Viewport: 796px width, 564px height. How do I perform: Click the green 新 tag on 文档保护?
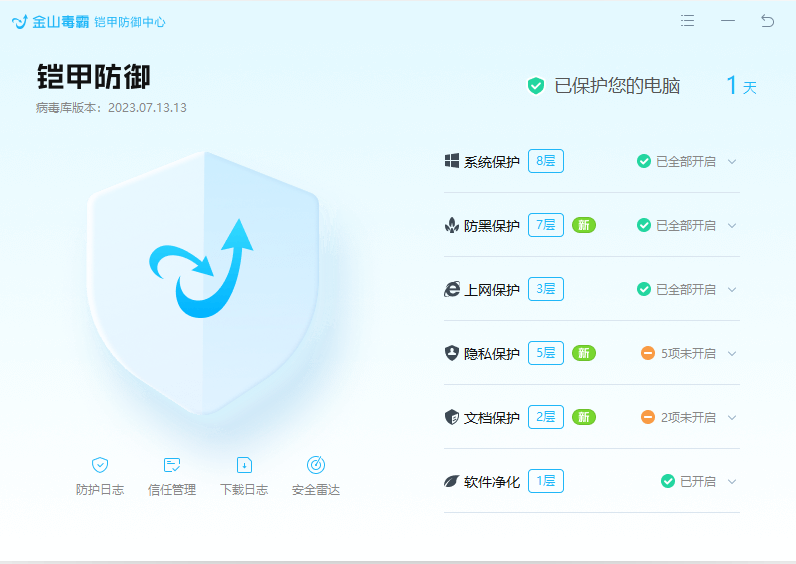(584, 417)
